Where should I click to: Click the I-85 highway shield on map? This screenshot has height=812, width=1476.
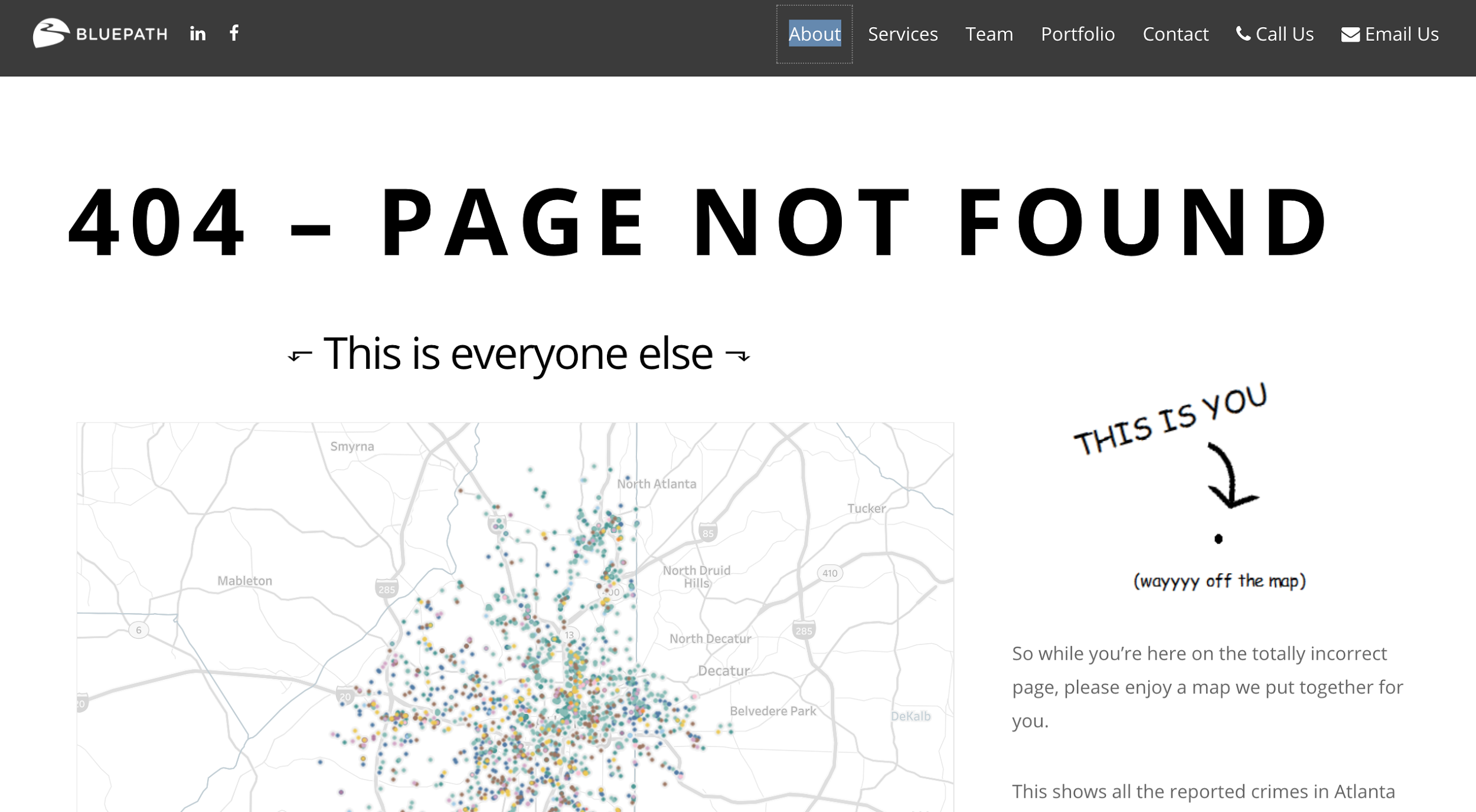click(x=707, y=532)
